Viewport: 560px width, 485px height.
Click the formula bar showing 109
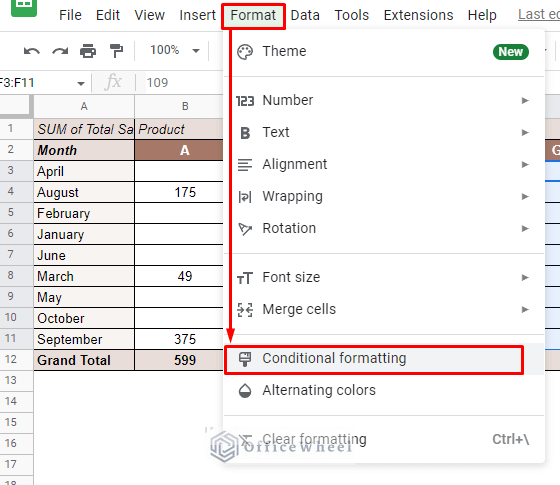tap(184, 83)
